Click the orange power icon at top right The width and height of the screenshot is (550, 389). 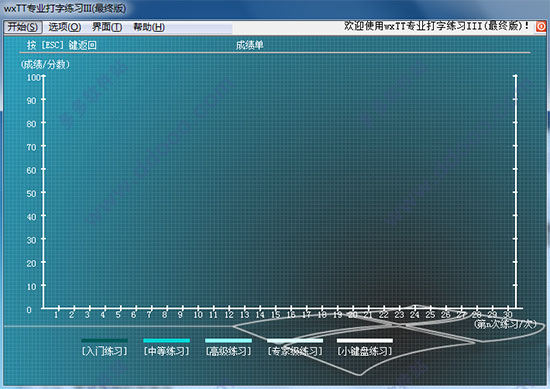pos(541,27)
